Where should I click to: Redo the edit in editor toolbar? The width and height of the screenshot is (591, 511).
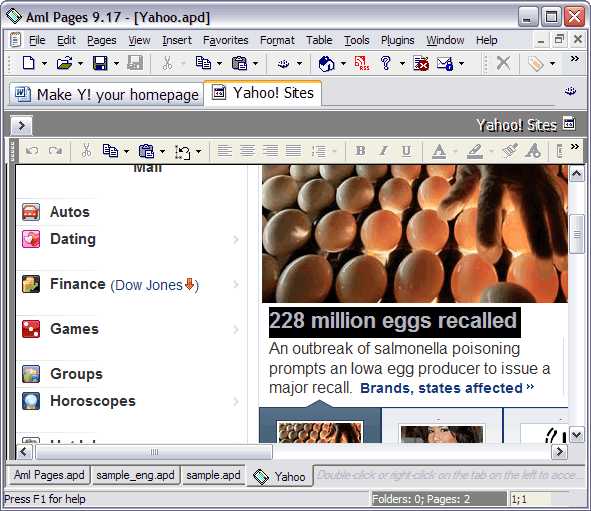[x=55, y=151]
